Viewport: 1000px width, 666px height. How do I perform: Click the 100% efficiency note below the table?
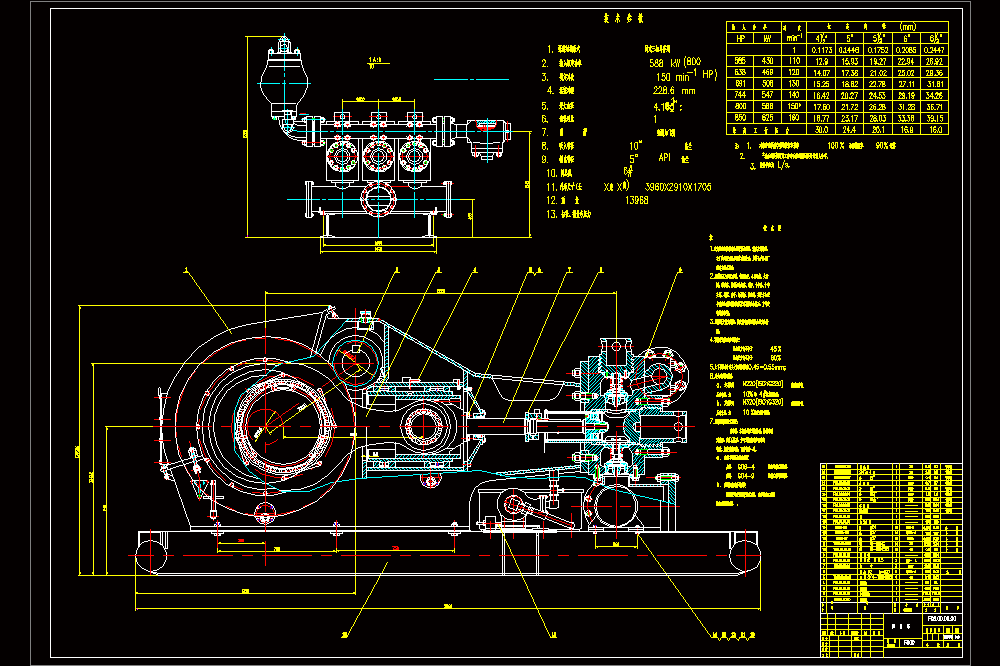click(835, 146)
